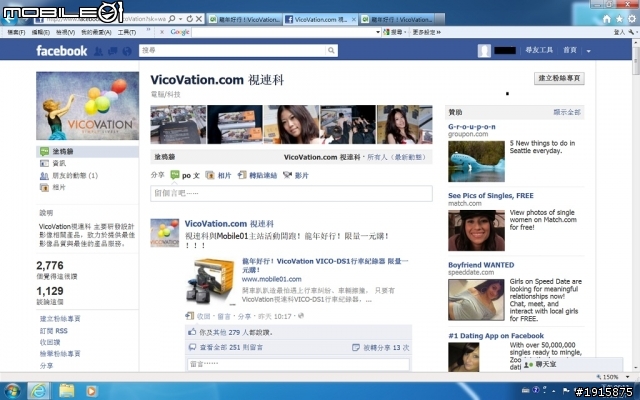Open the Windows Start orb

(12, 391)
